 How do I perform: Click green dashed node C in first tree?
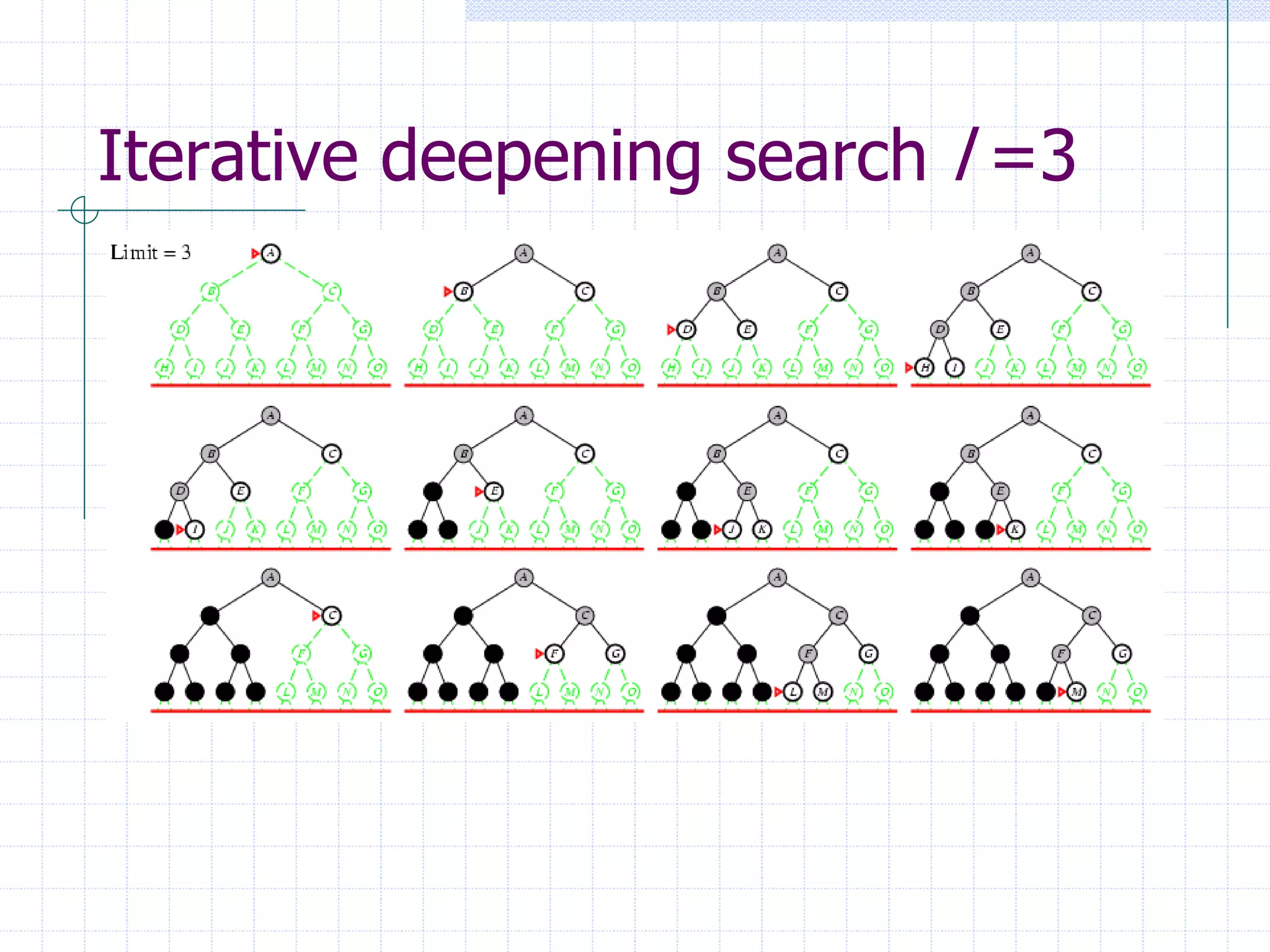click(x=332, y=291)
